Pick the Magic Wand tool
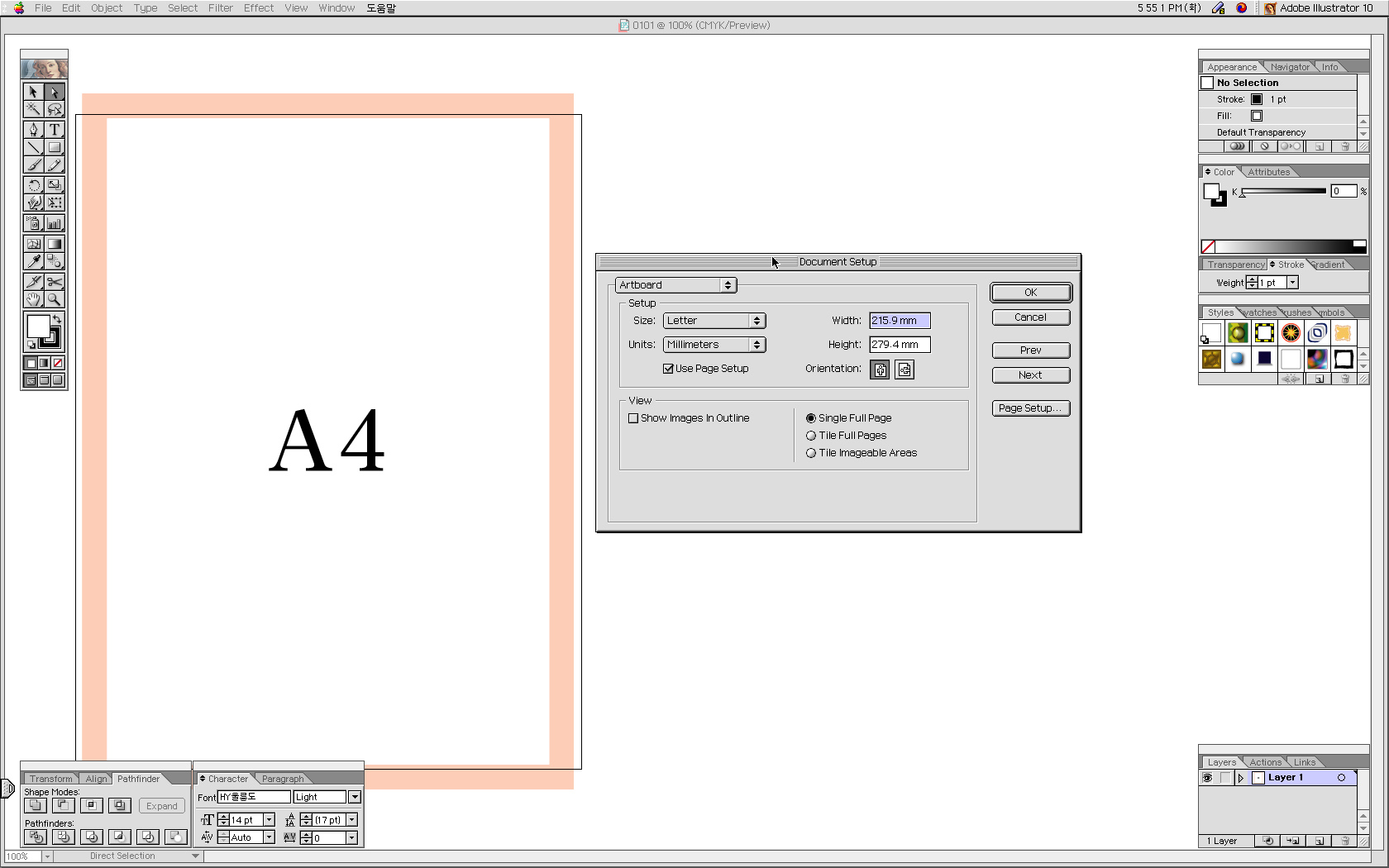Viewport: 1389px width, 868px height. (33, 109)
